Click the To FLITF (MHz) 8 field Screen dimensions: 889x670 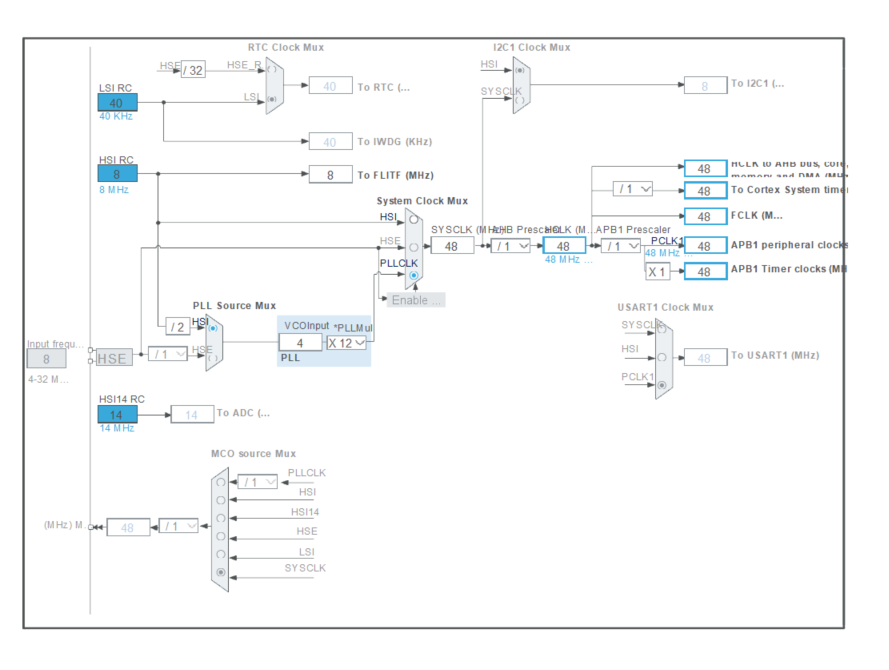coord(331,175)
